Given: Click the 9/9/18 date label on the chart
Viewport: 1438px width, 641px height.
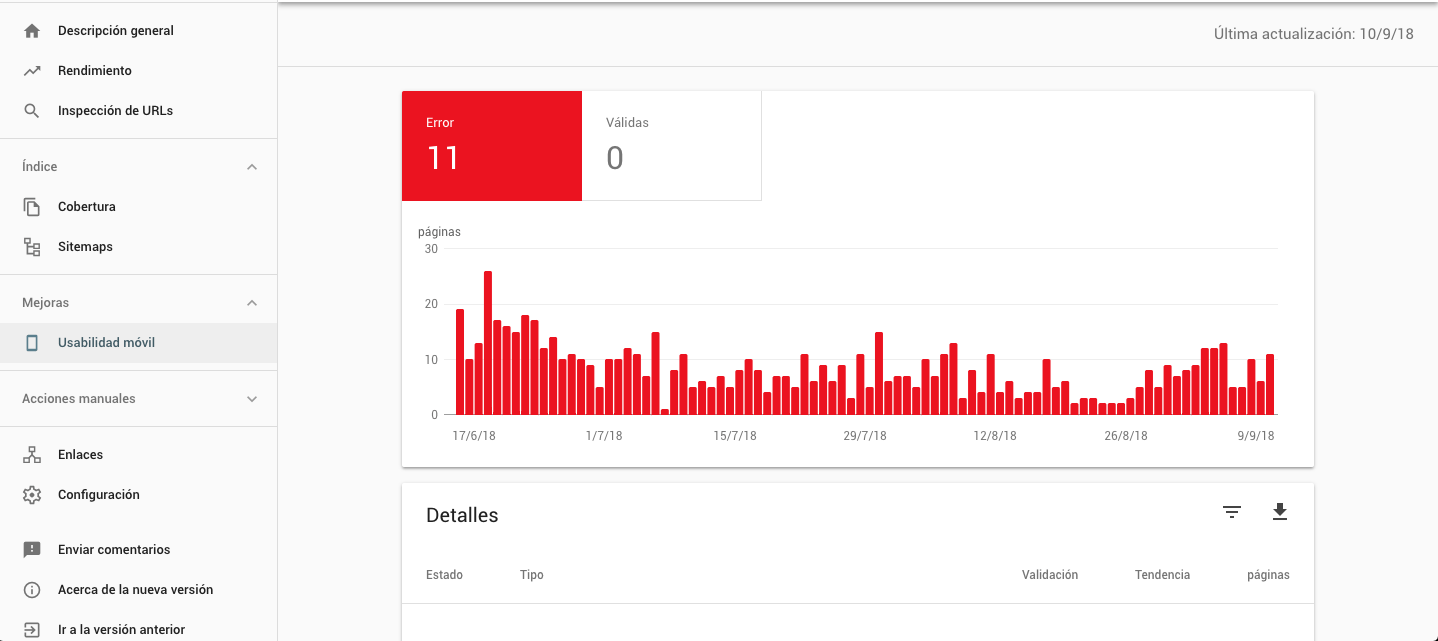Looking at the screenshot, I should [x=1256, y=436].
